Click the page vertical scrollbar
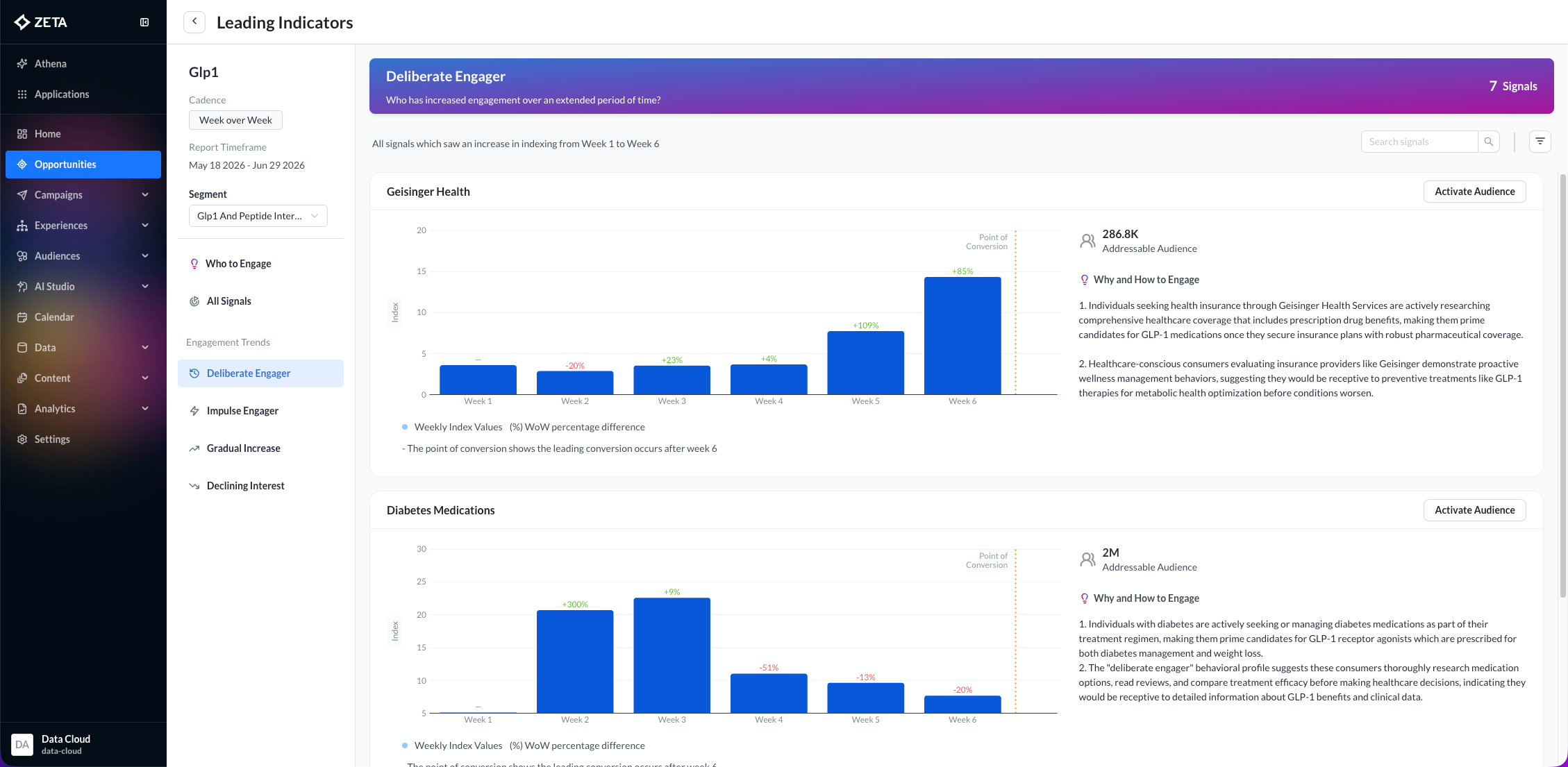 click(1562, 385)
